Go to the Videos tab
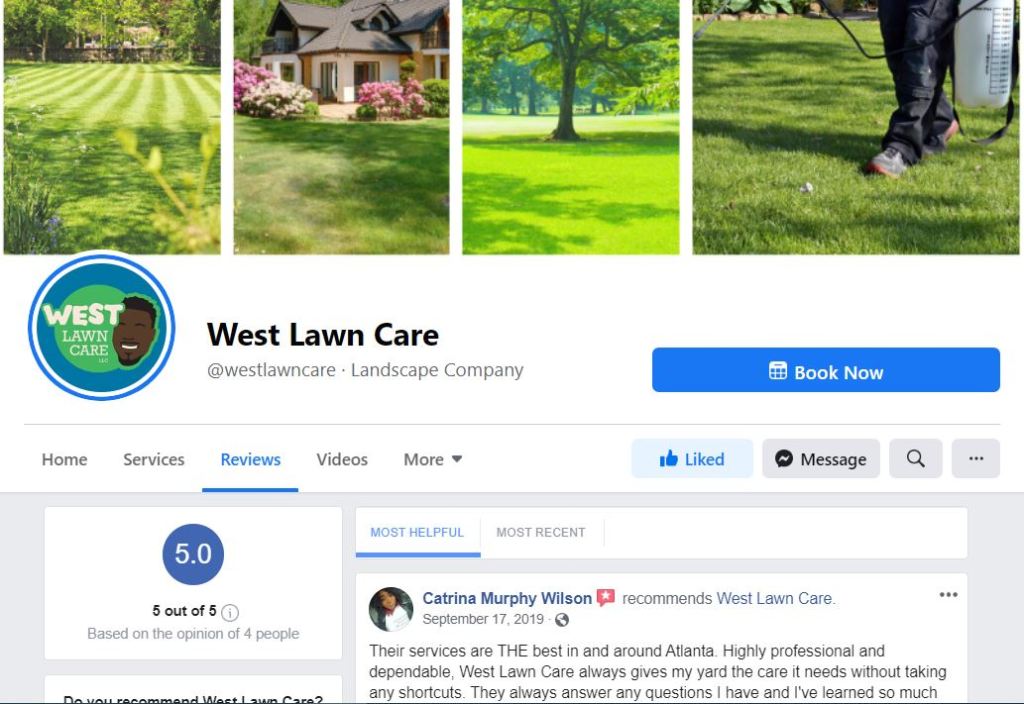 [x=342, y=459]
